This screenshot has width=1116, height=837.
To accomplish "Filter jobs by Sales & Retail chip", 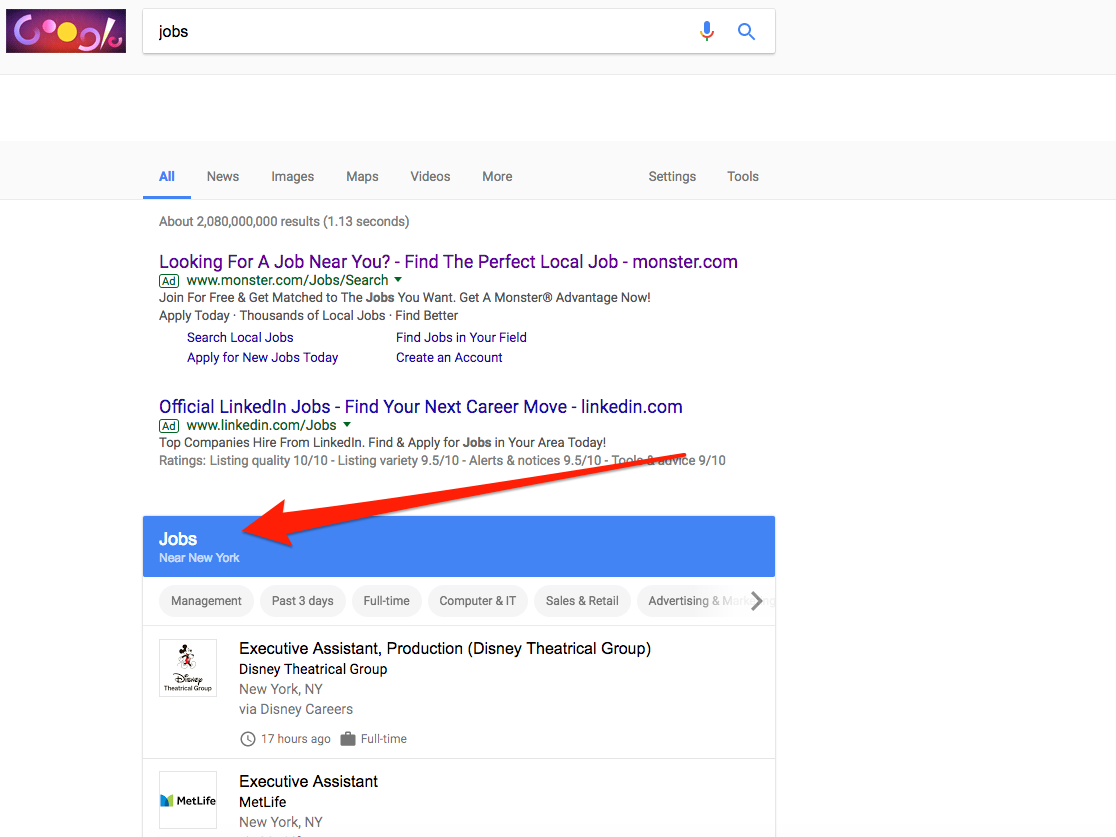I will (582, 601).
